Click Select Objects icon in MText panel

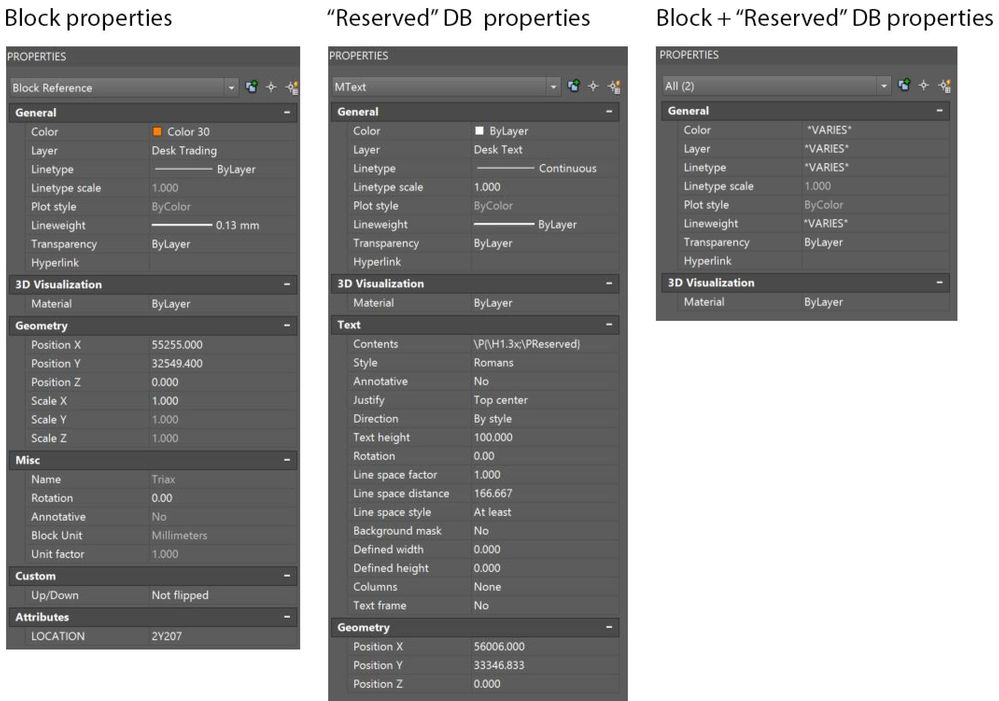(594, 87)
